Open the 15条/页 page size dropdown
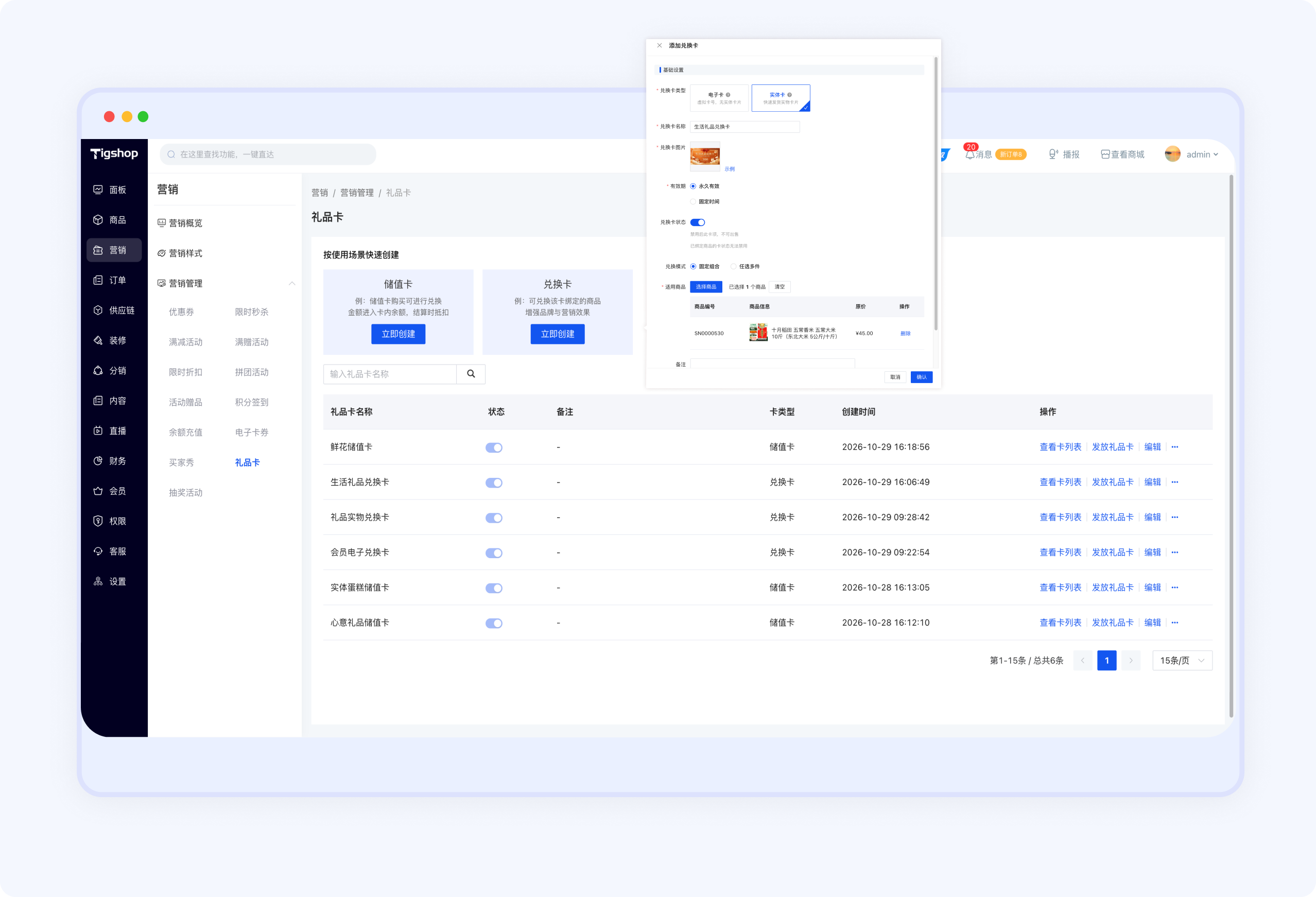 1182,660
